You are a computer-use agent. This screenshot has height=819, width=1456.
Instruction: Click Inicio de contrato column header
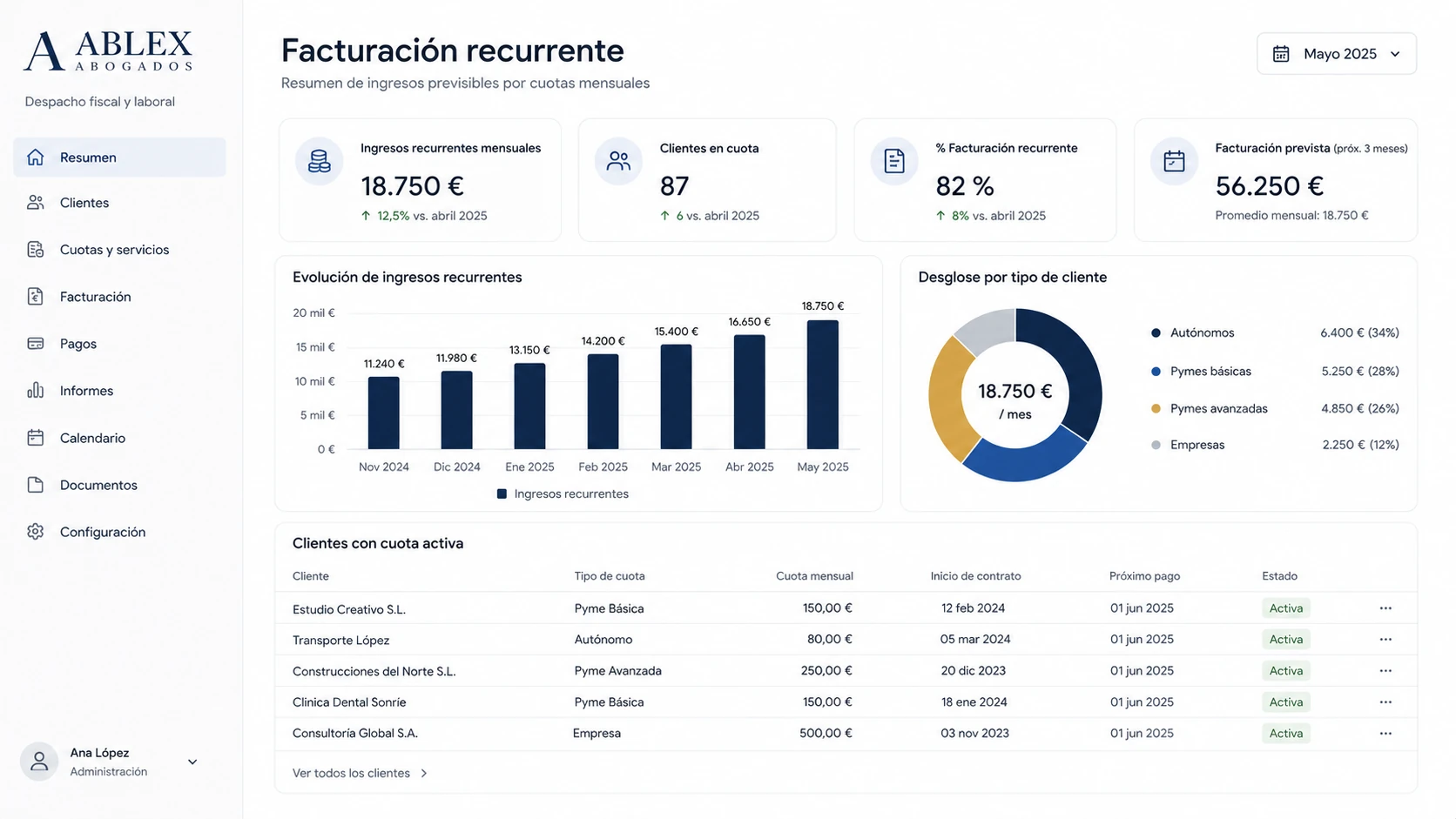[975, 576]
